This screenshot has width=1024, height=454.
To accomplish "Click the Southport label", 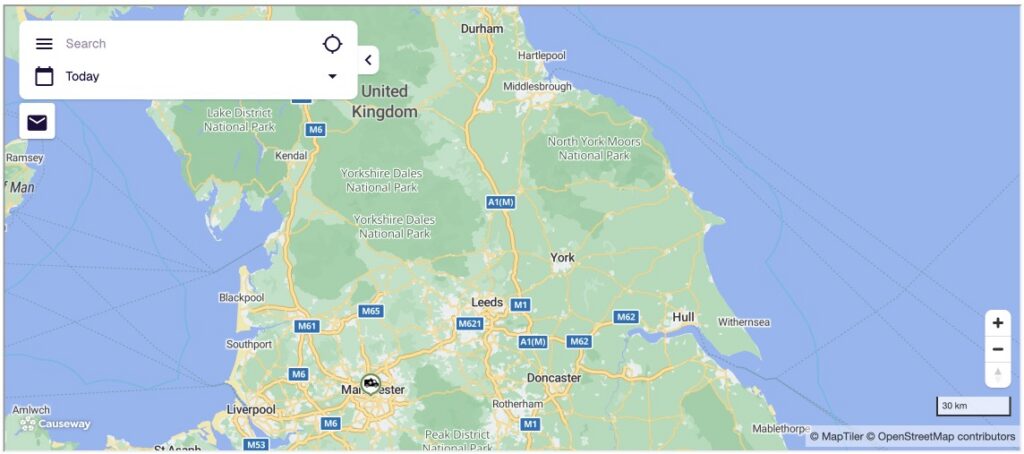I will (x=249, y=344).
